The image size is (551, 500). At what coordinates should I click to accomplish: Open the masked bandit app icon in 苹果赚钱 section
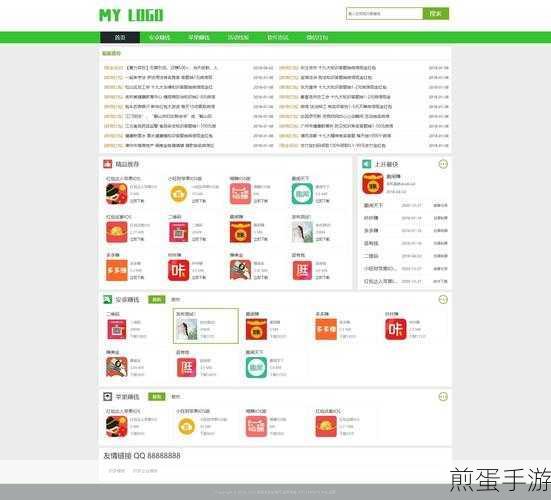click(x=117, y=427)
